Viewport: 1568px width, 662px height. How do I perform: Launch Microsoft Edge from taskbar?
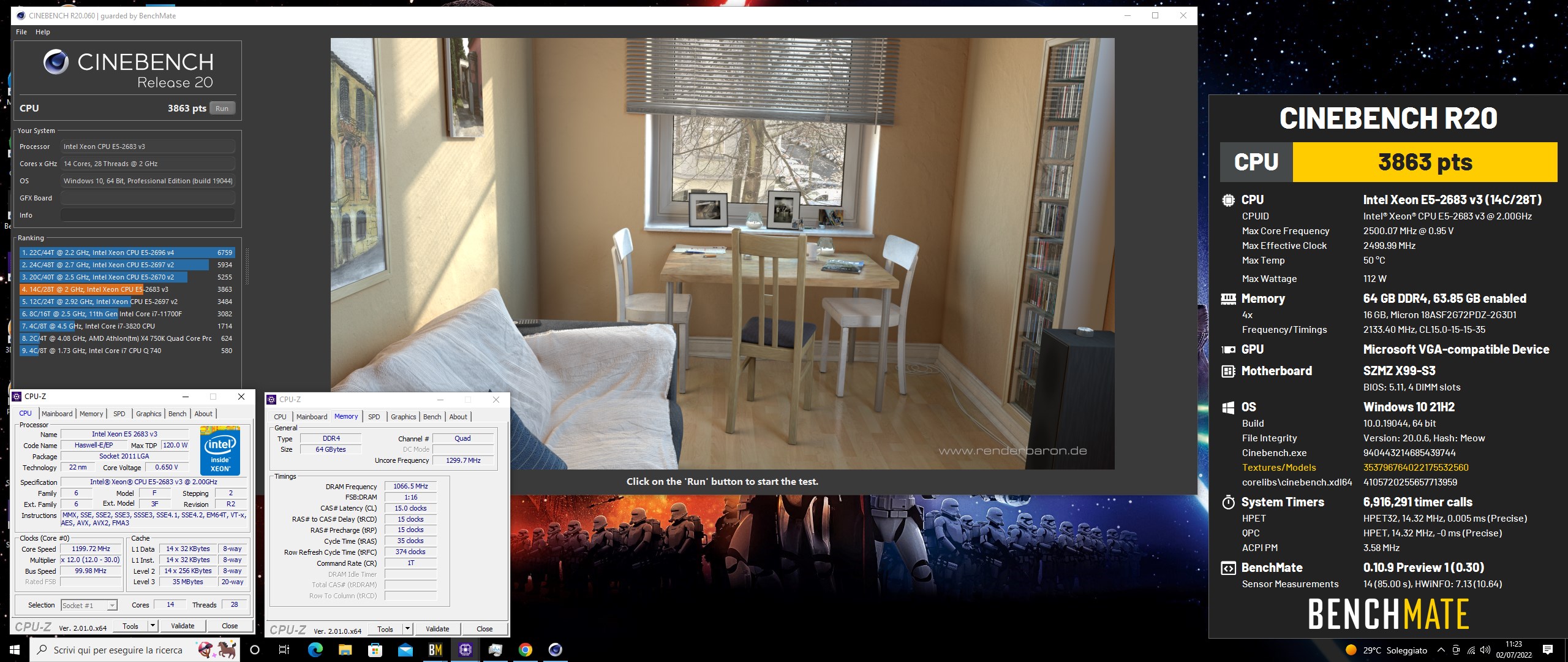click(315, 650)
